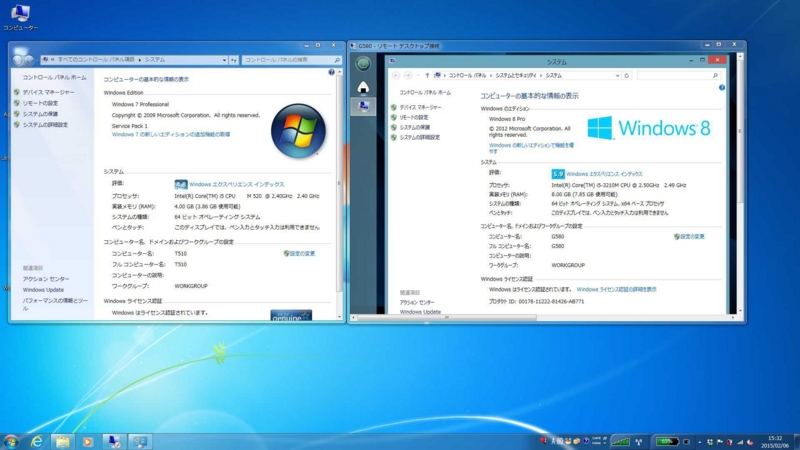Click scroll-down arrow in Windows 7 window
The image size is (800, 450).
coord(340,317)
